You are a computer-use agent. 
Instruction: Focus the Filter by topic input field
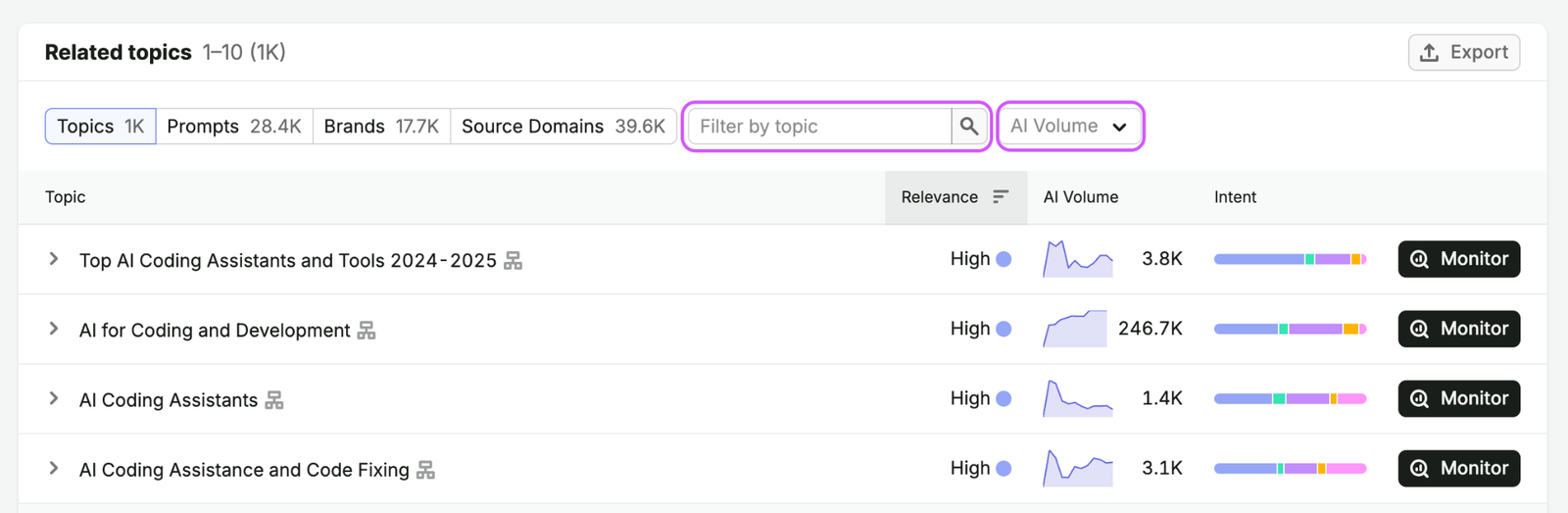(820, 127)
